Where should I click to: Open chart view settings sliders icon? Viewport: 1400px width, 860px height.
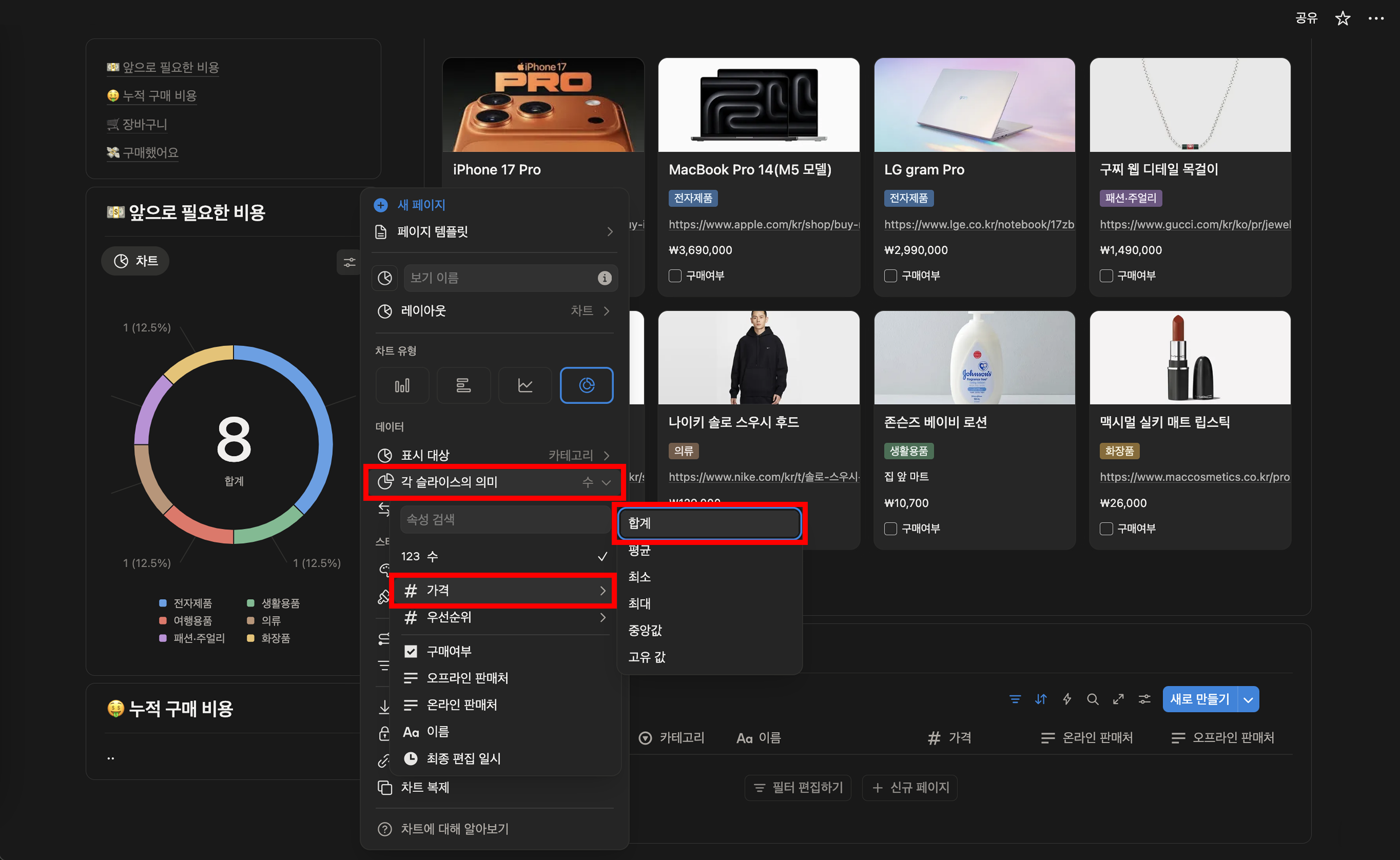(349, 262)
